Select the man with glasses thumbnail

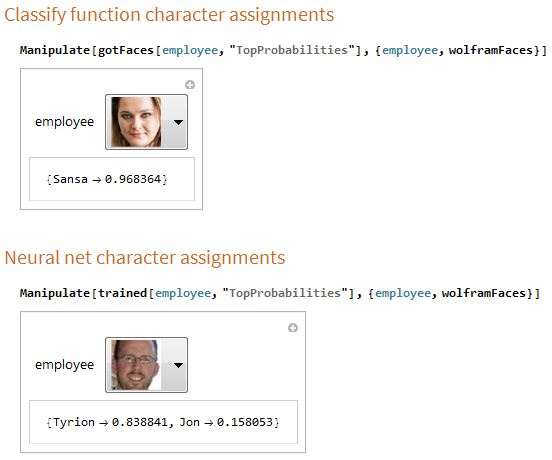click(136, 365)
